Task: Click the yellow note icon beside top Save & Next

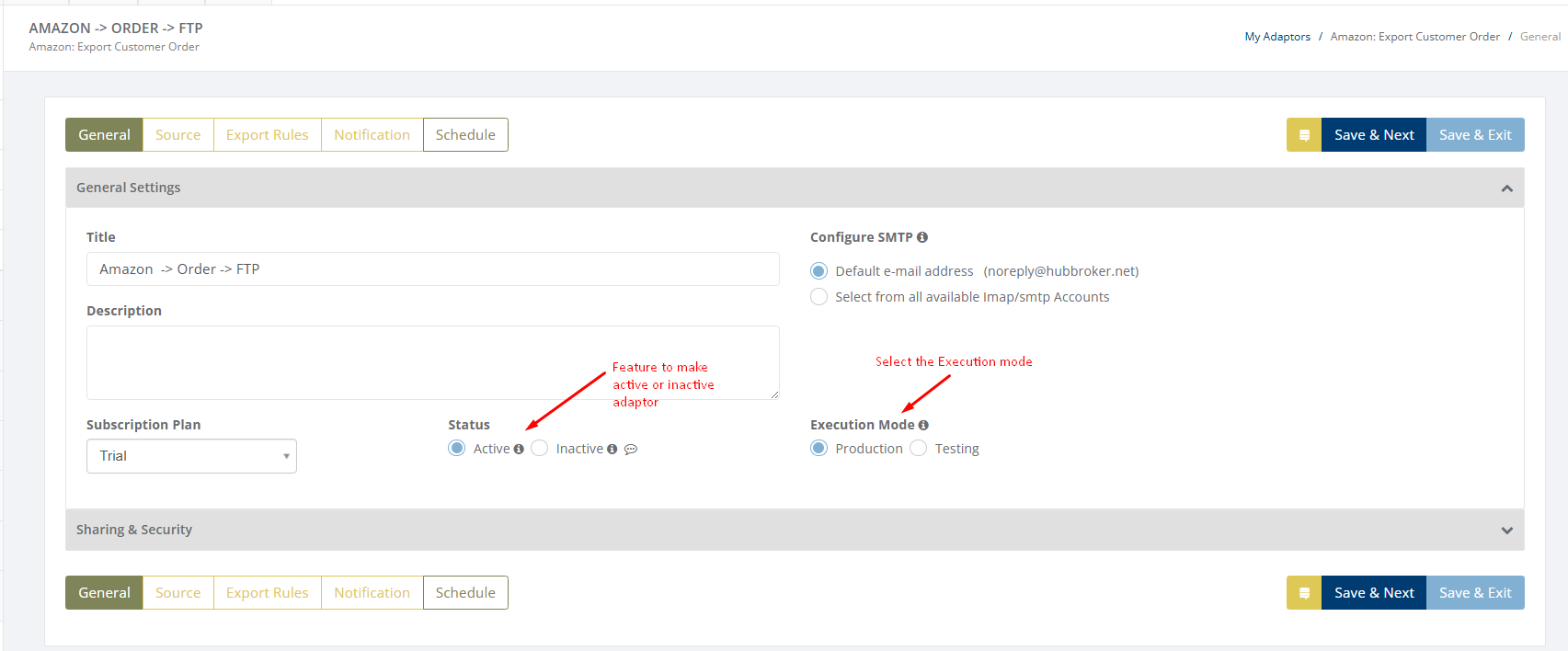Action: (1303, 135)
